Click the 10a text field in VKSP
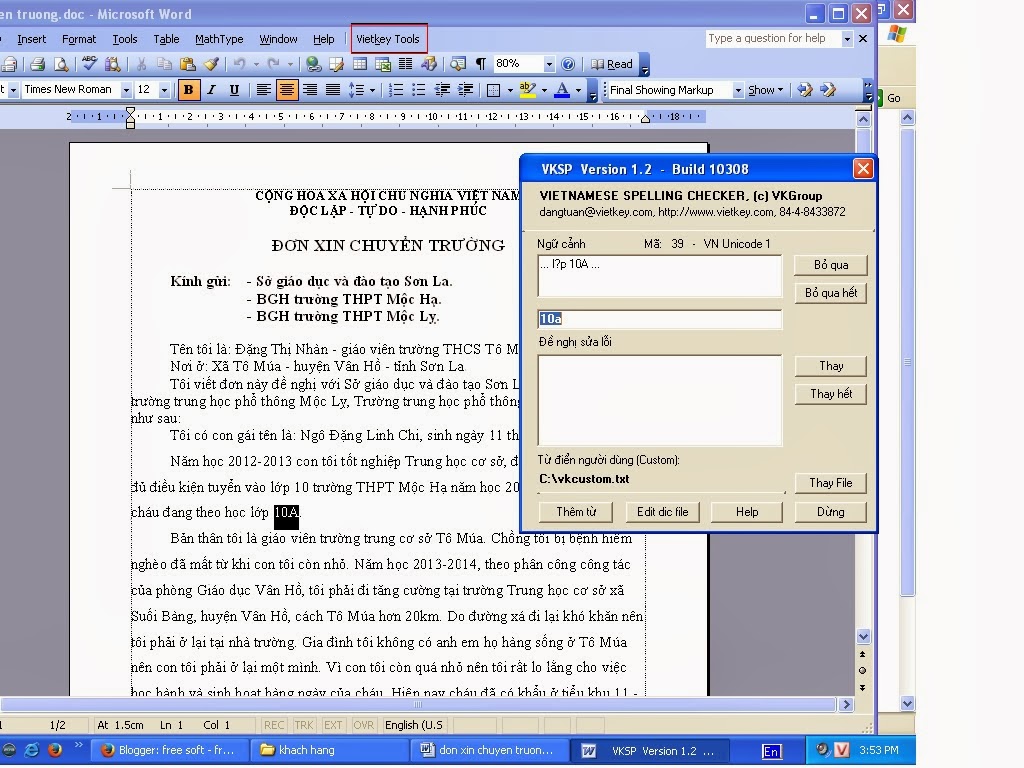Viewport: 1024px width, 768px height. [x=660, y=319]
